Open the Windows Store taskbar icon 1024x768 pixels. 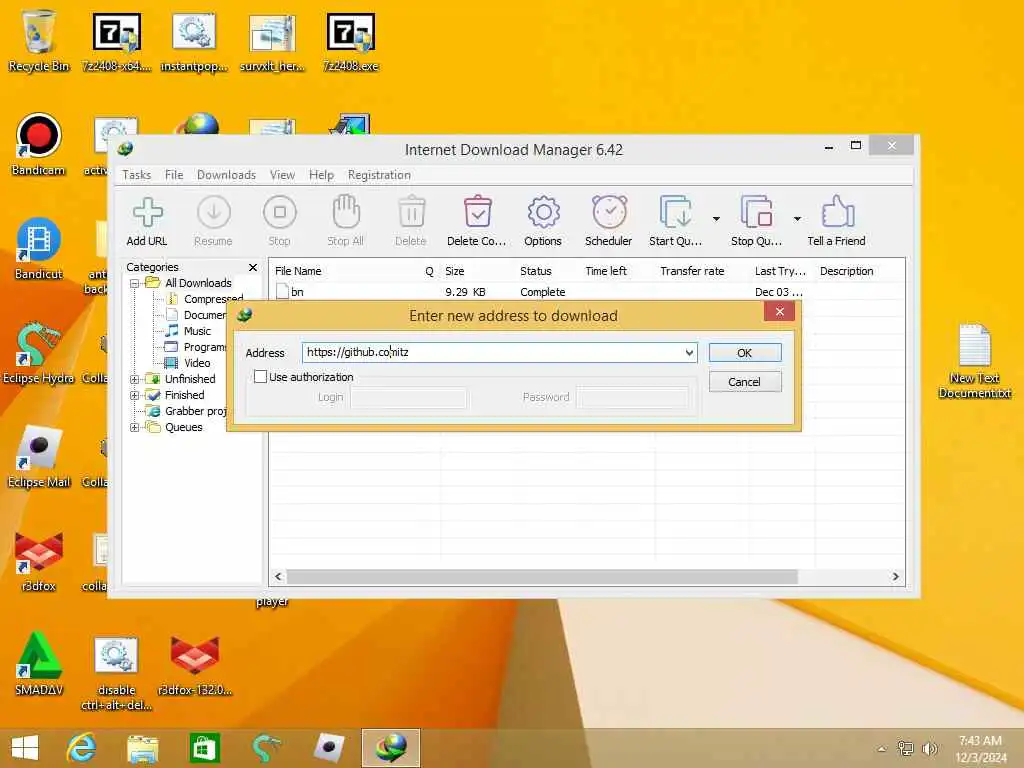pyautogui.click(x=204, y=748)
